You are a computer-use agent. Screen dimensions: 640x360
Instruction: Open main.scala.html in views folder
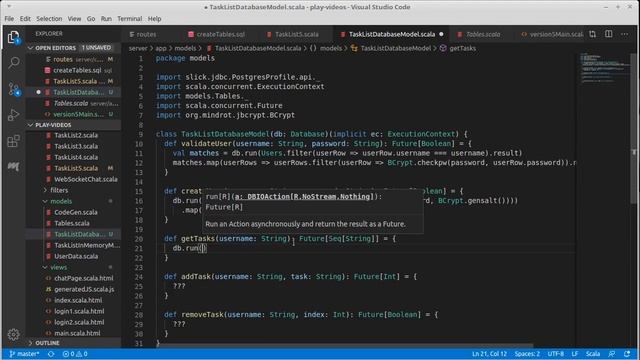77,333
